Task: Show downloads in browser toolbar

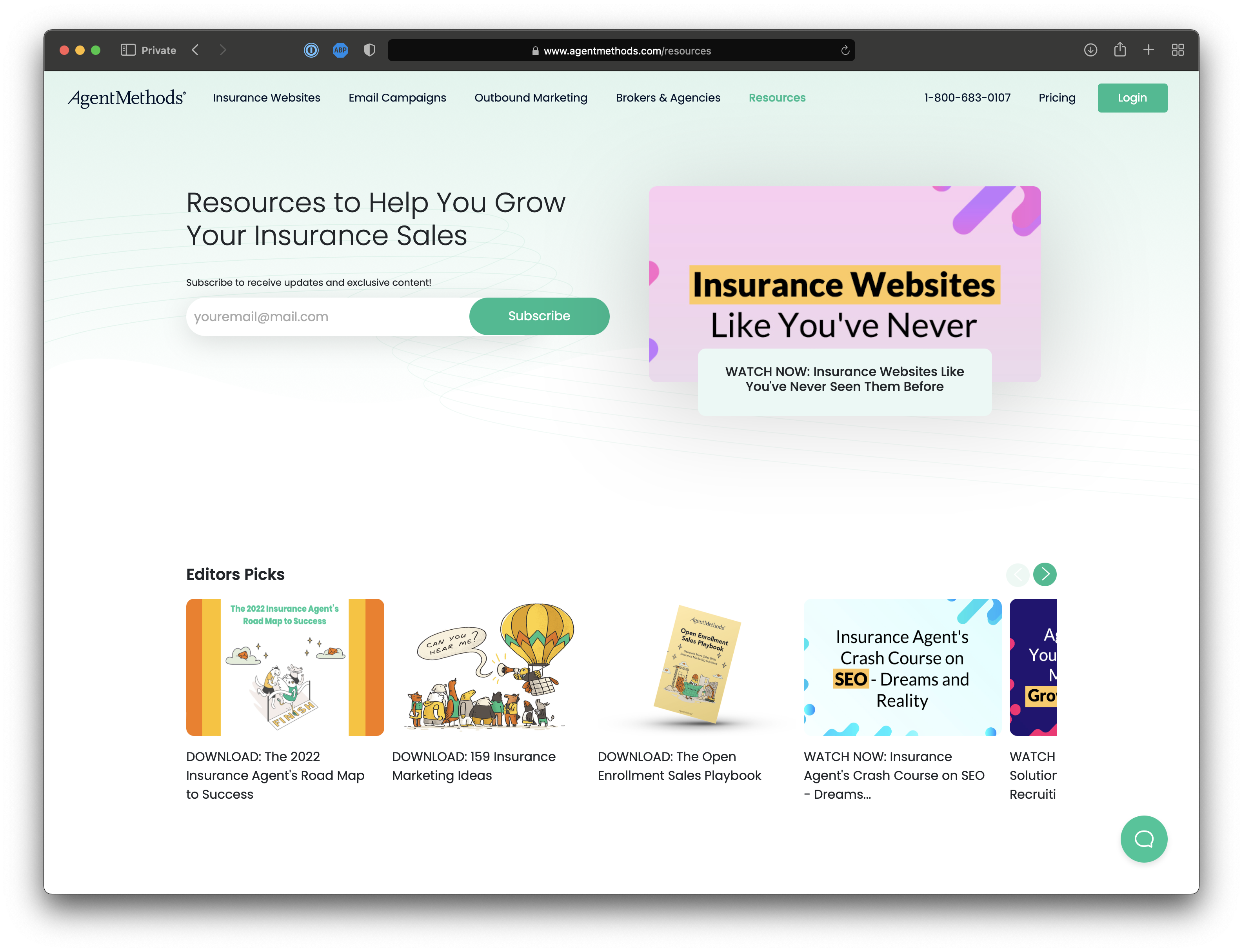Action: 1090,50
